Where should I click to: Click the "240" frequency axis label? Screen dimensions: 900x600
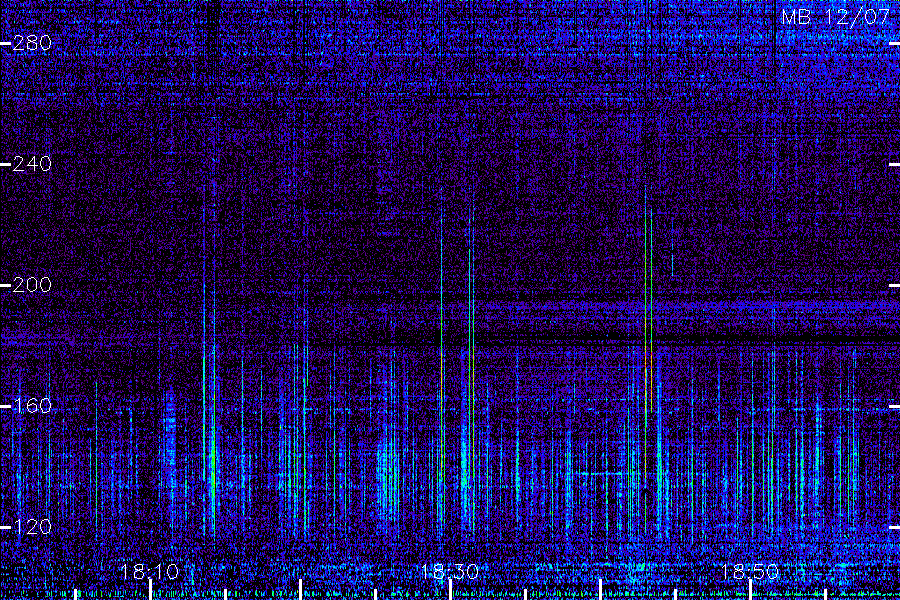pyautogui.click(x=32, y=164)
